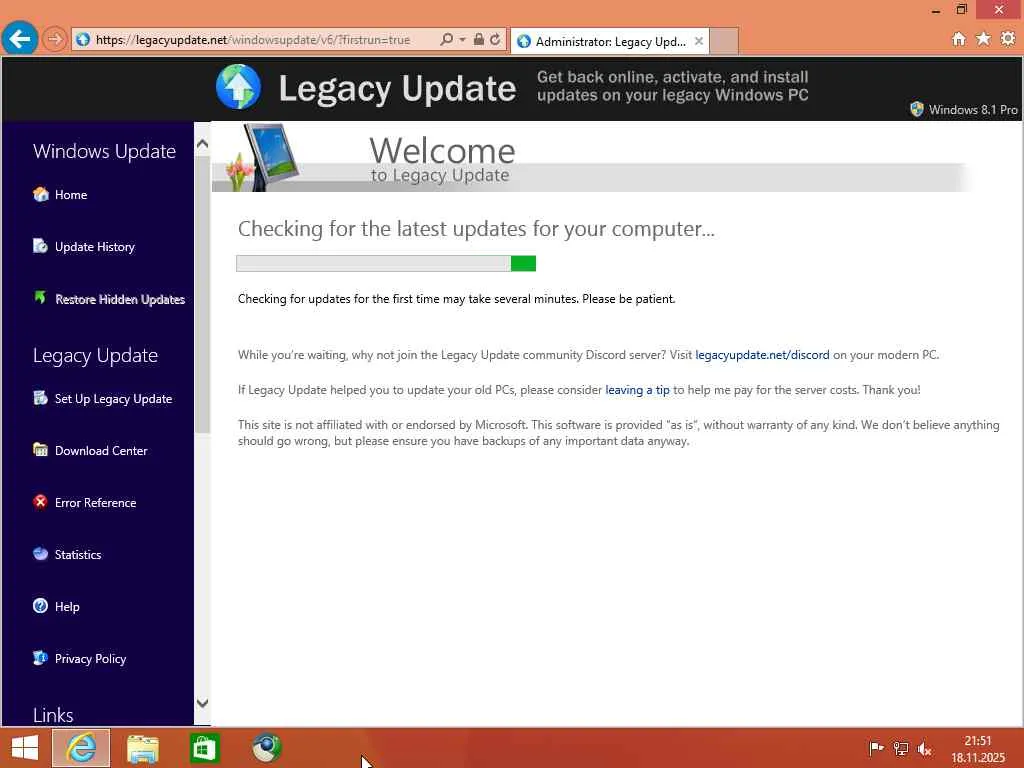Screen dimensions: 1024x768
Task: Open the Action Center flag tray icon
Action: tap(876, 748)
